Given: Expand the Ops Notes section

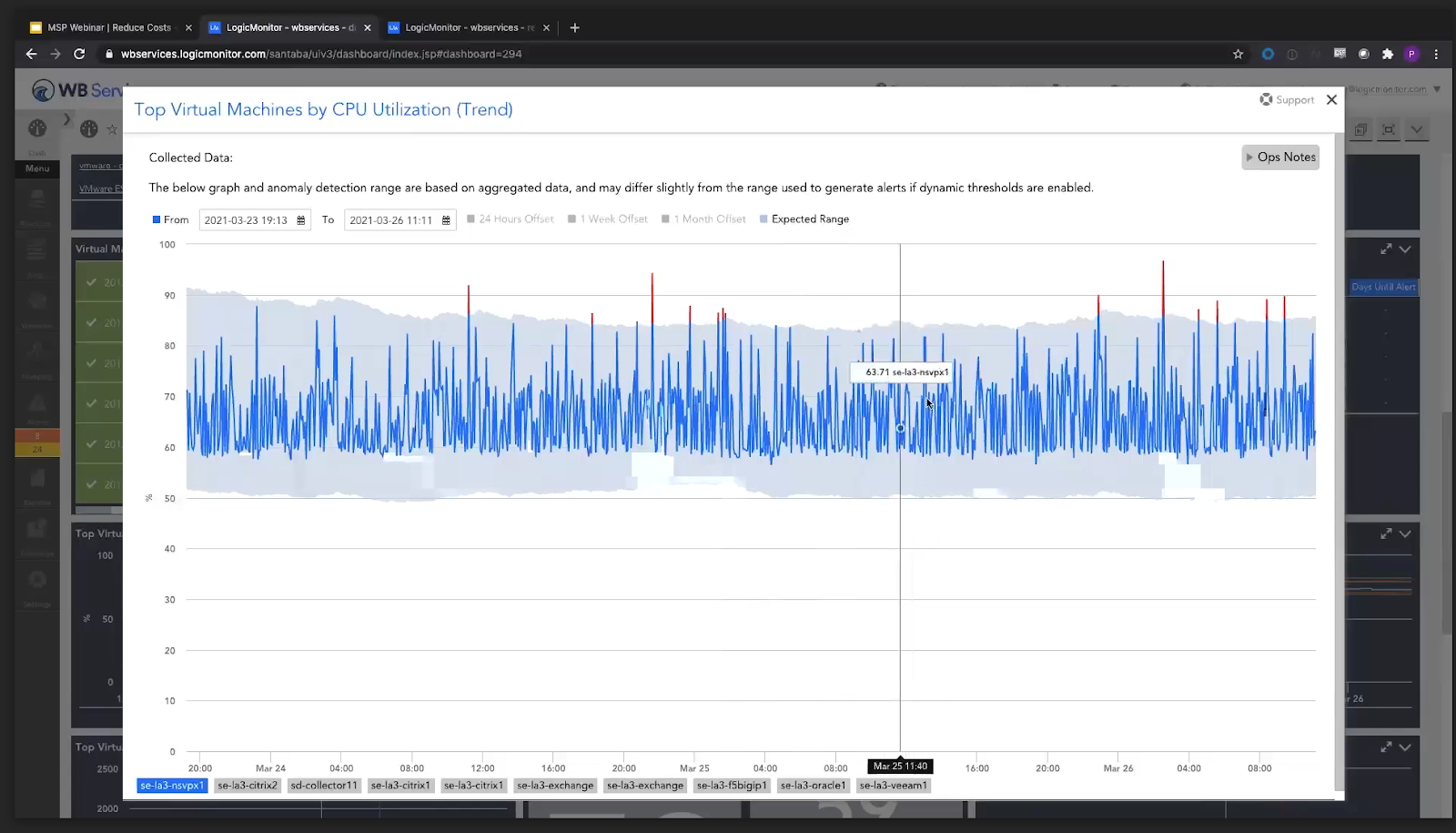Looking at the screenshot, I should (1280, 157).
